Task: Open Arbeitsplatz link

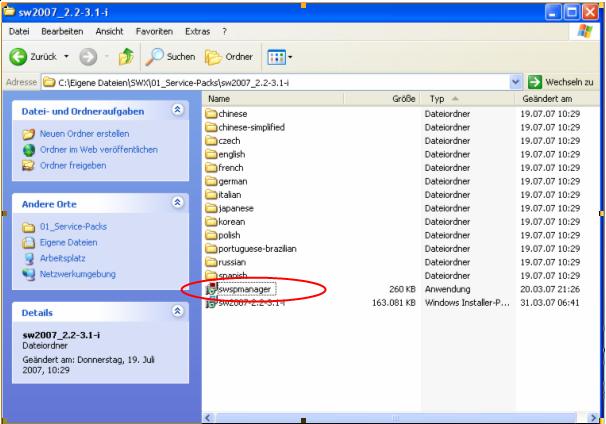Action: tap(62, 258)
